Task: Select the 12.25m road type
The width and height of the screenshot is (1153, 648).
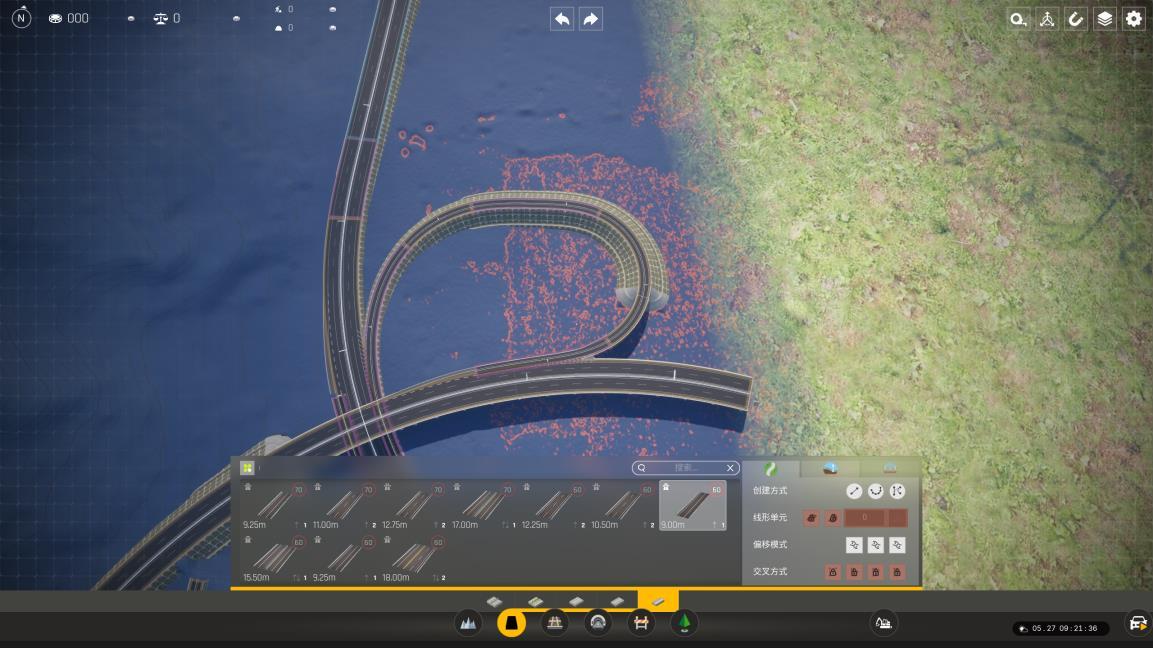Action: click(552, 505)
